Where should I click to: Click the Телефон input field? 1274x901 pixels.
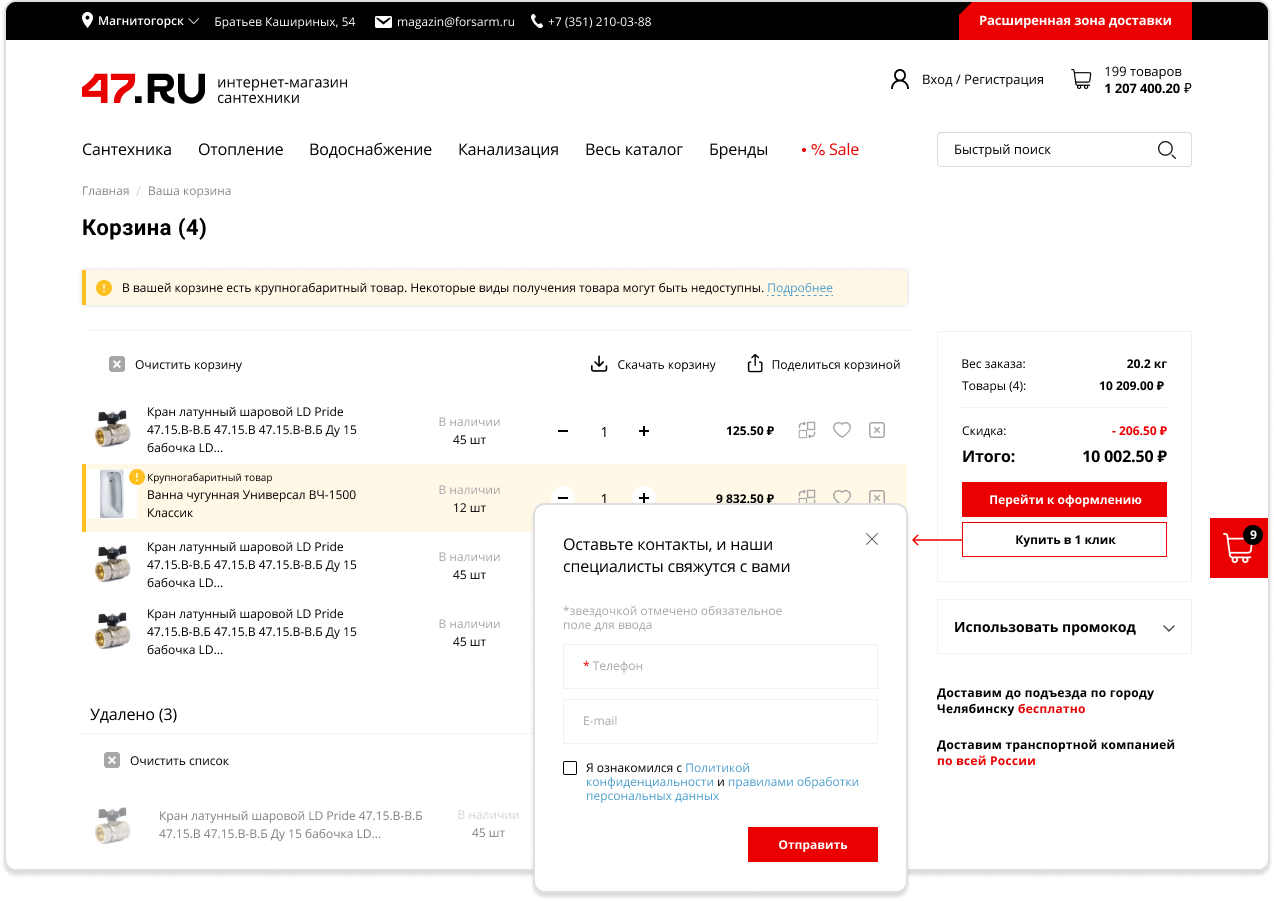tap(720, 666)
